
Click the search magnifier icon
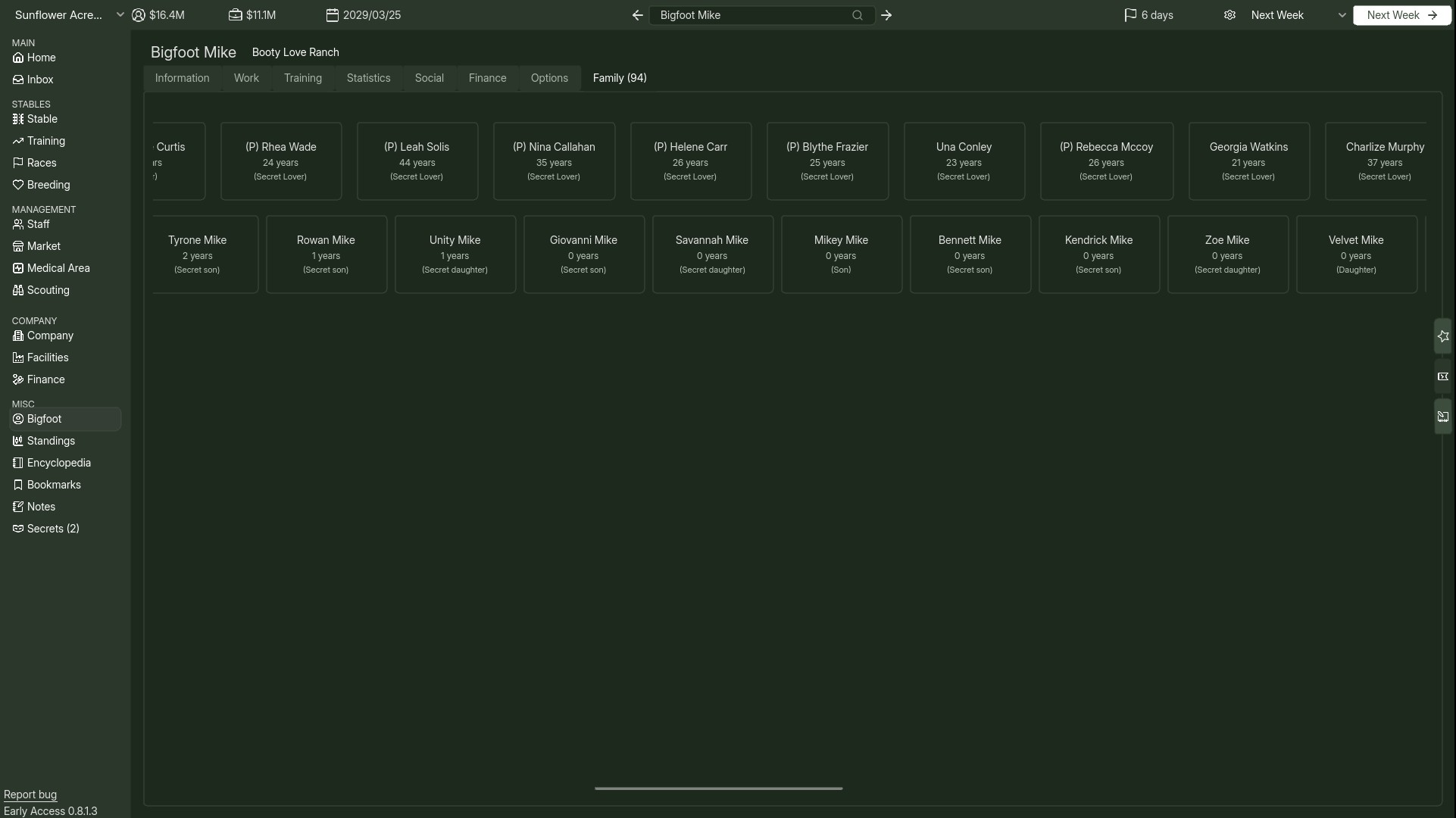(857, 15)
